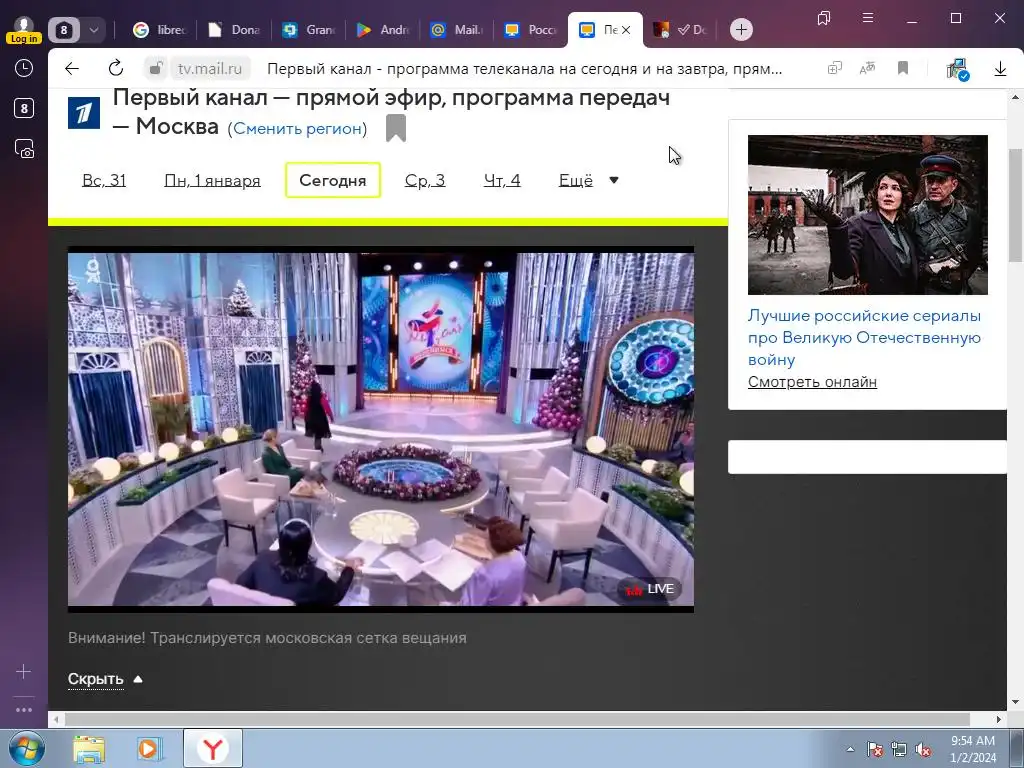Click the screenshot camera icon in sidebar

click(x=24, y=149)
